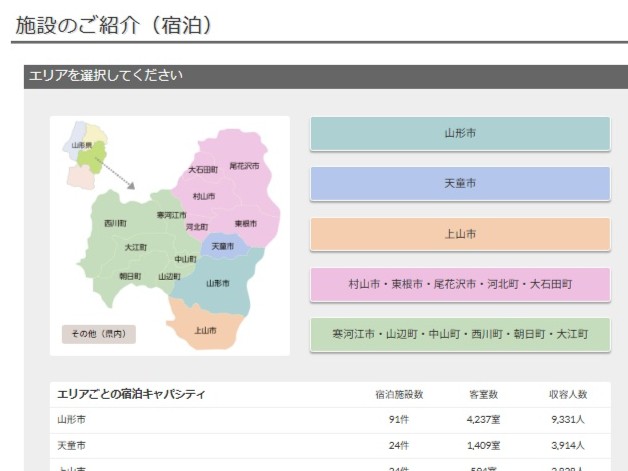The width and height of the screenshot is (628, 471).
Task: Click 西川町 on the area map
Action: pyautogui.click(x=115, y=223)
